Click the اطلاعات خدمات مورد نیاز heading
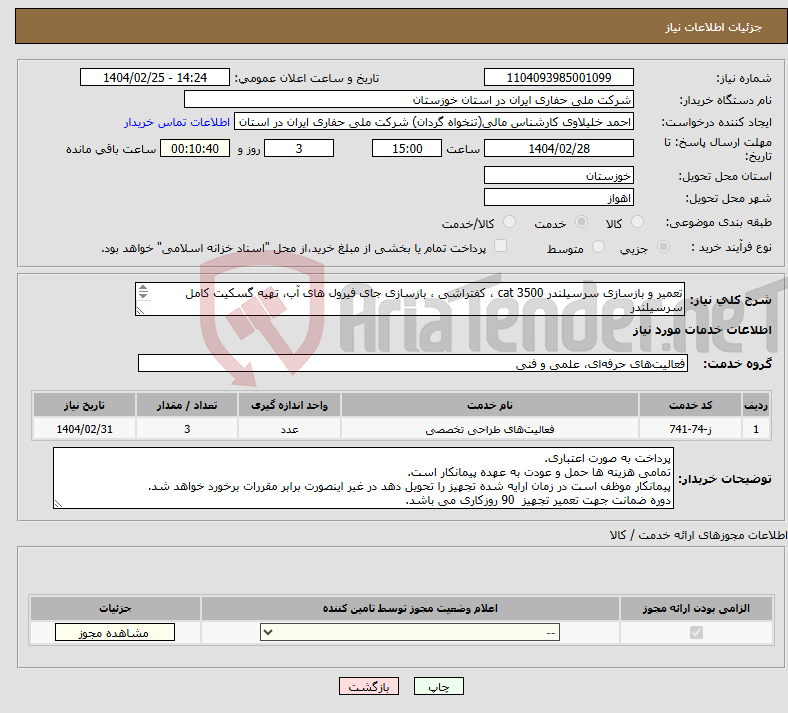 click(702, 330)
